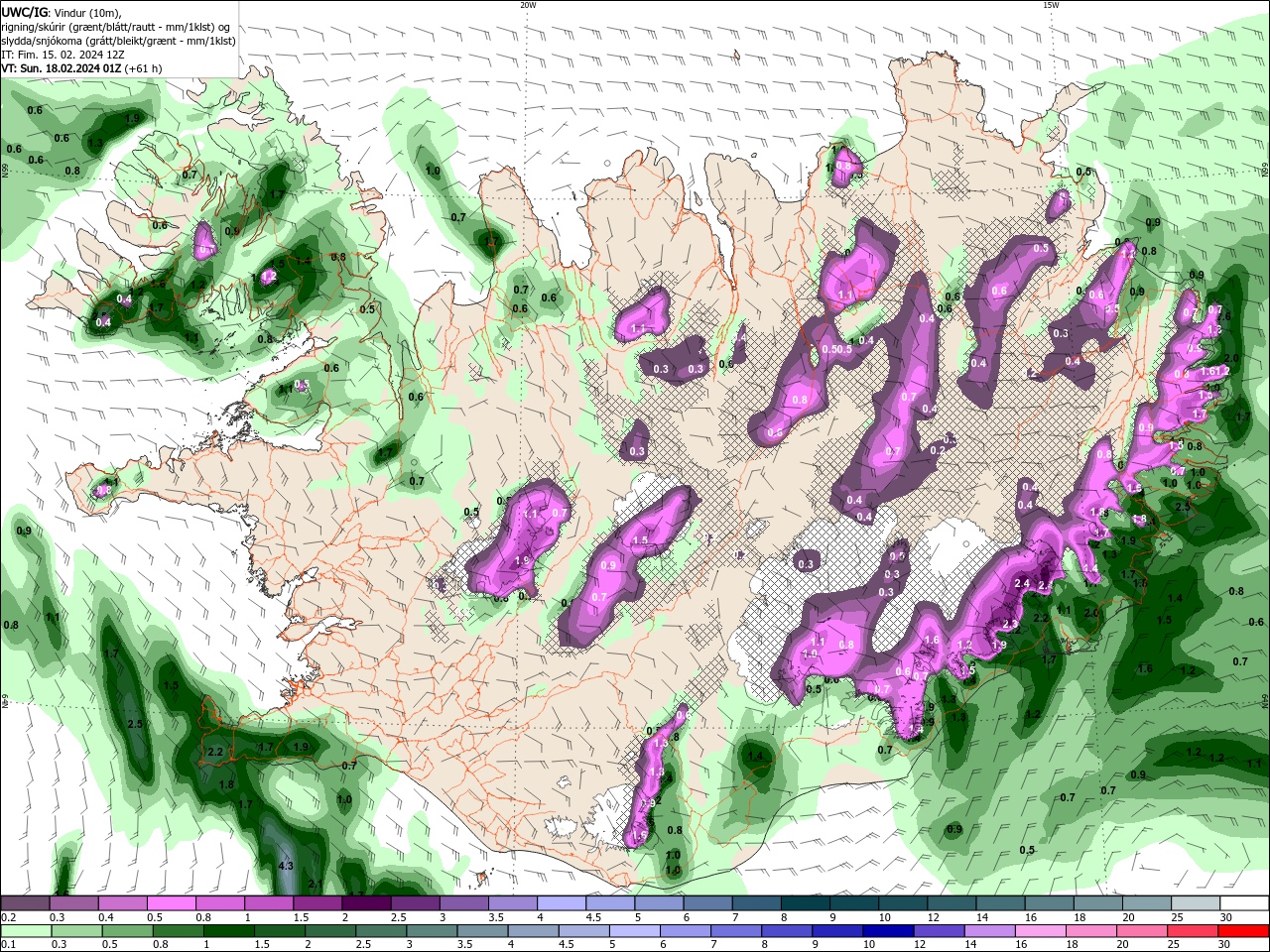This screenshot has height=952, width=1270.
Task: Click the bold 'UWC/IG' title text
Action: click(24, 12)
